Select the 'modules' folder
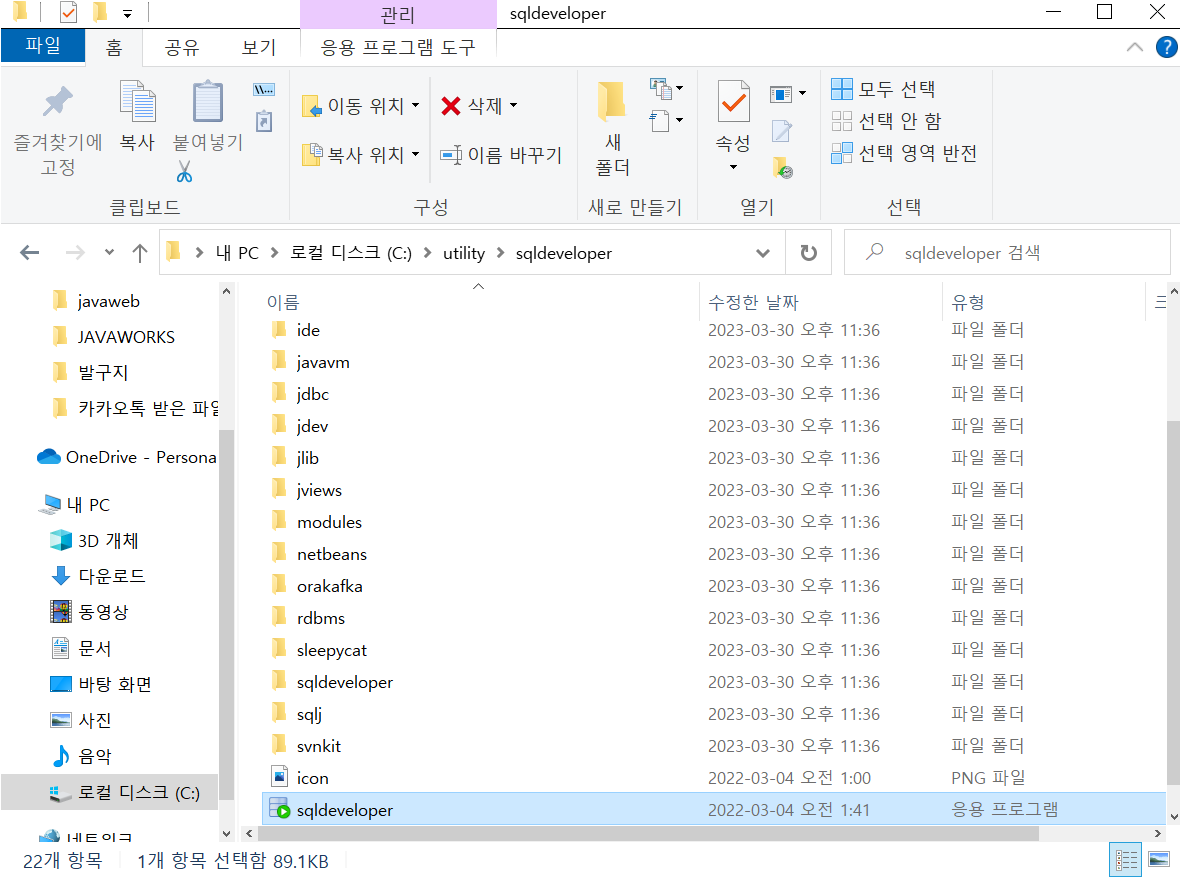This screenshot has height=878, width=1180. (x=329, y=522)
